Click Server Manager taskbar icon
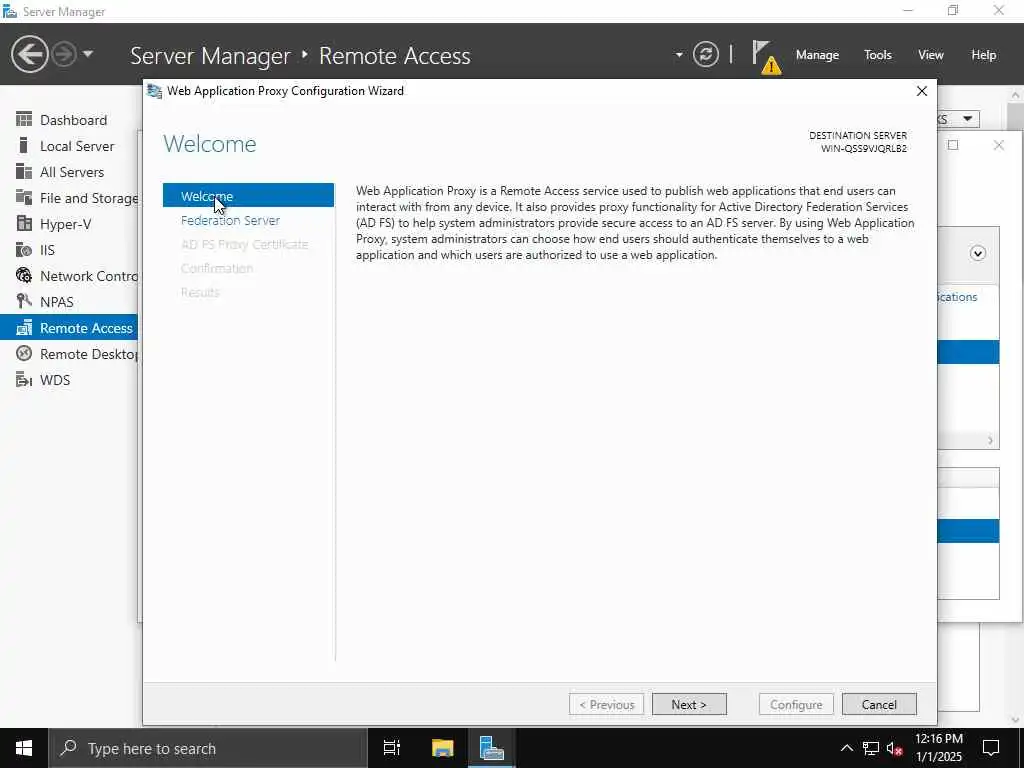 [492, 748]
